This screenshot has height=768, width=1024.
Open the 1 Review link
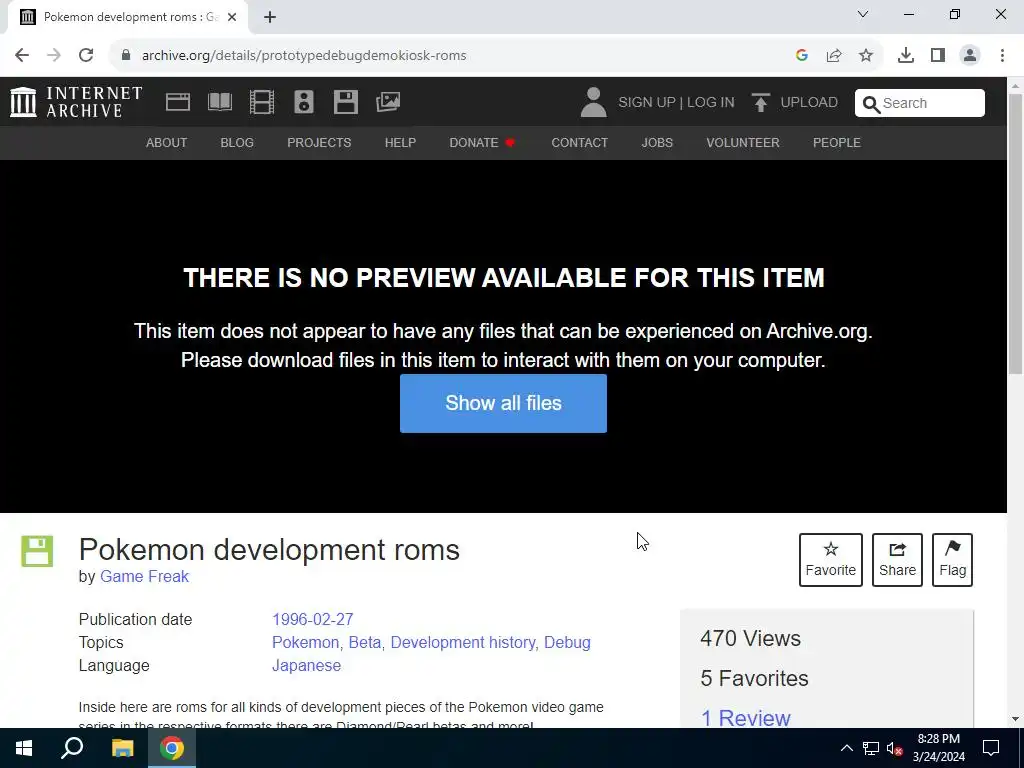(x=745, y=718)
